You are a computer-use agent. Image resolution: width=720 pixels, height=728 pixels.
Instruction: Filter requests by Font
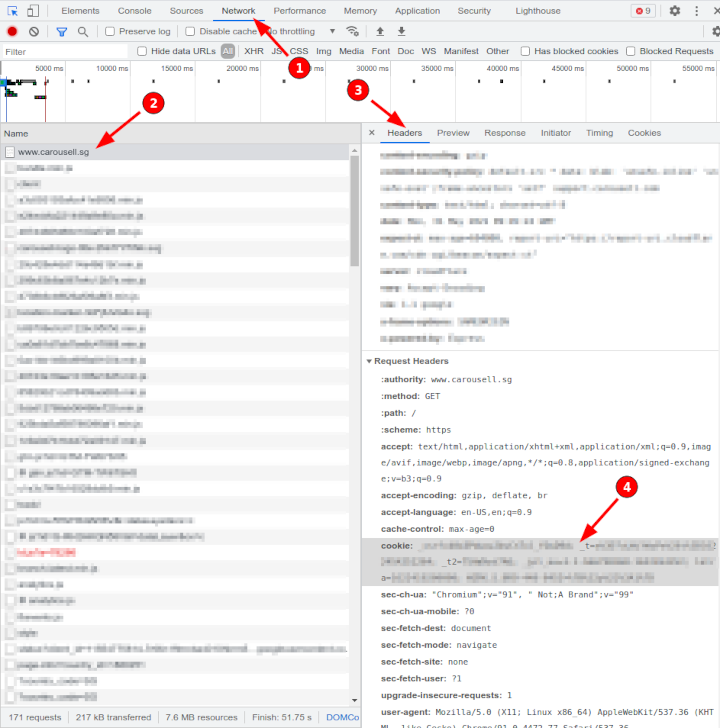[381, 51]
